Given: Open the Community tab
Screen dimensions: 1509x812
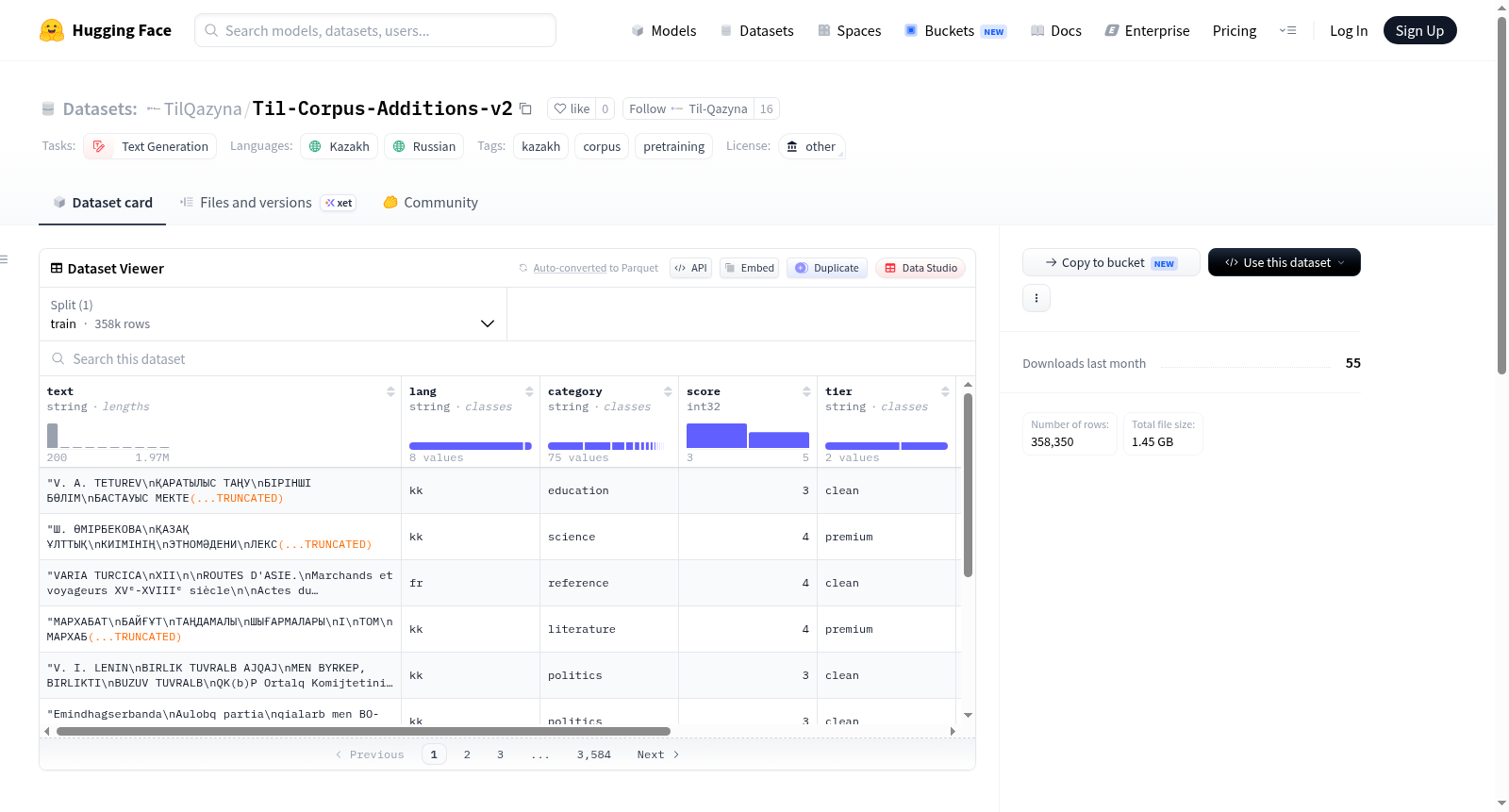Looking at the screenshot, I should (x=430, y=203).
